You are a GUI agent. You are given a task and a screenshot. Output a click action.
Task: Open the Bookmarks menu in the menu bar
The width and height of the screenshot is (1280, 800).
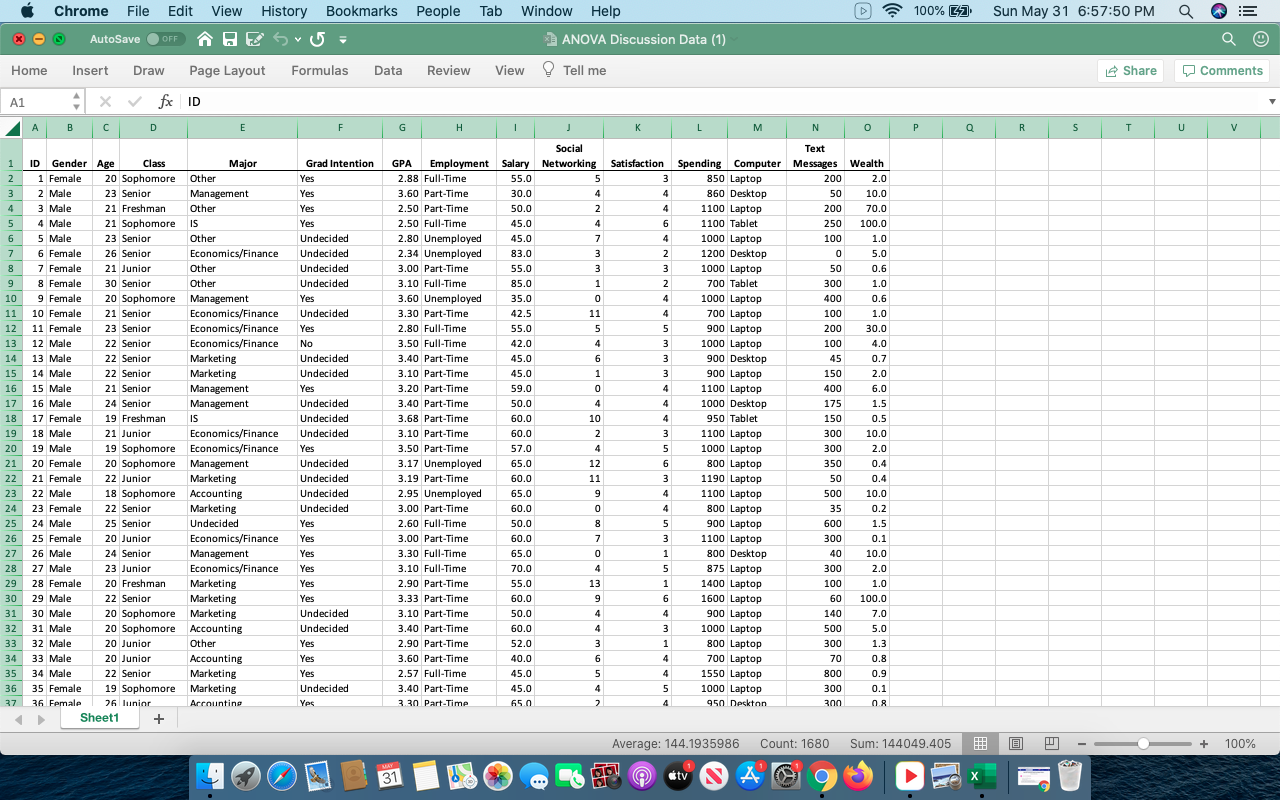click(361, 11)
